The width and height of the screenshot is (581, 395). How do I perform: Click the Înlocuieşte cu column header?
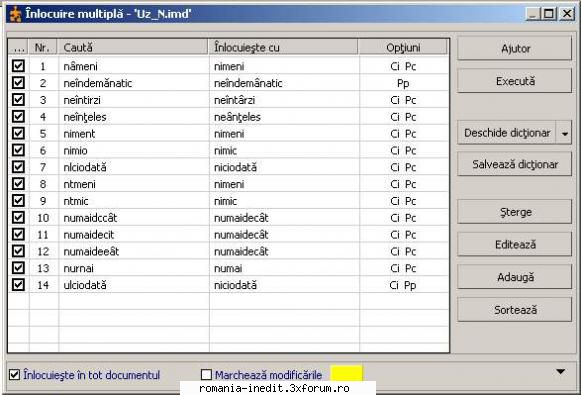[x=283, y=47]
